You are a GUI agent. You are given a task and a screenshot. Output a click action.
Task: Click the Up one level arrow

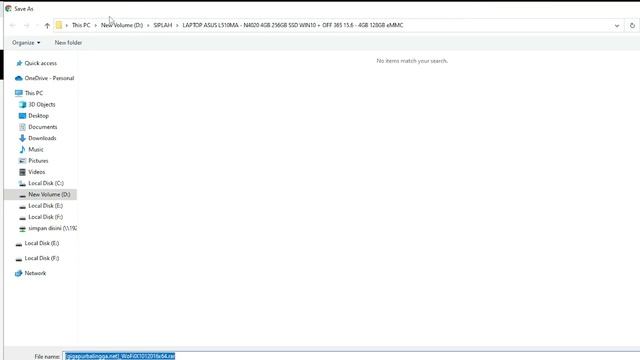click(47, 26)
